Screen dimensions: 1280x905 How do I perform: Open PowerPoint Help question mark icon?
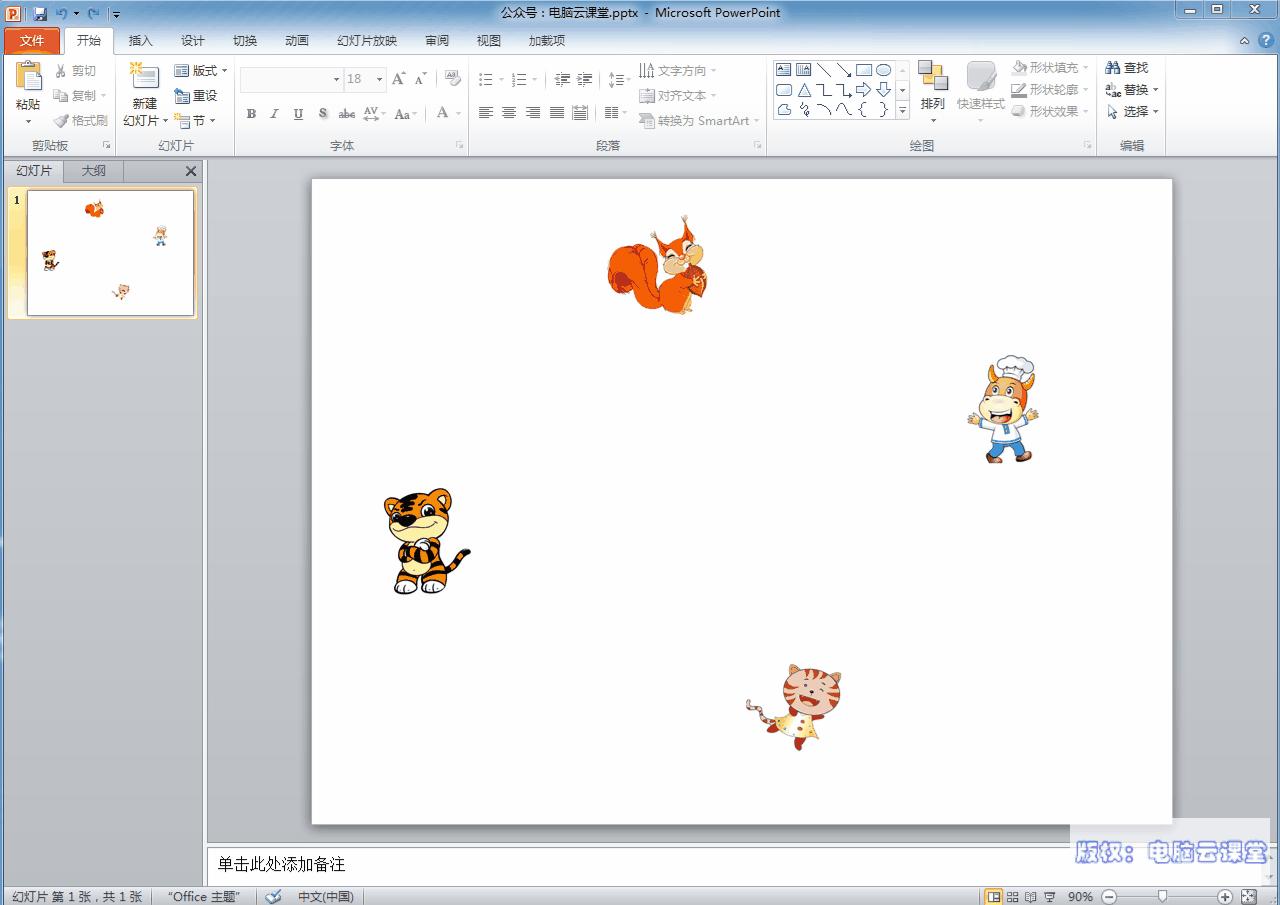tap(1265, 41)
